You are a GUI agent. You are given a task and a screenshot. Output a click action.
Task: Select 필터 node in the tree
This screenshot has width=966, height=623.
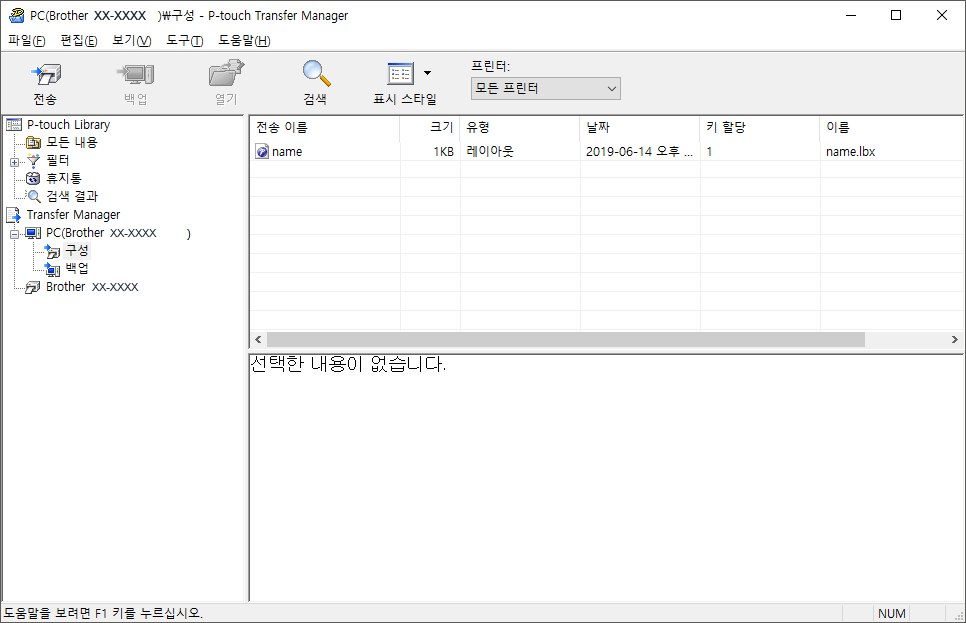click(x=57, y=160)
